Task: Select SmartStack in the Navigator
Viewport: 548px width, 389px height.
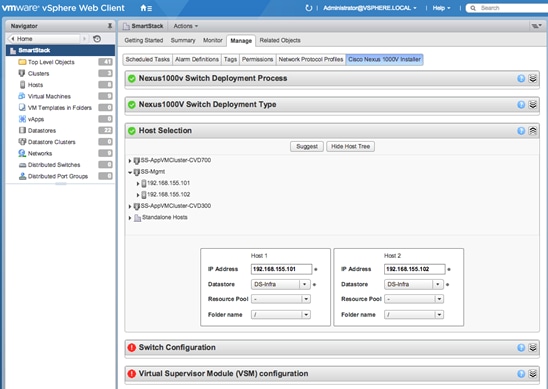Action: pos(60,50)
